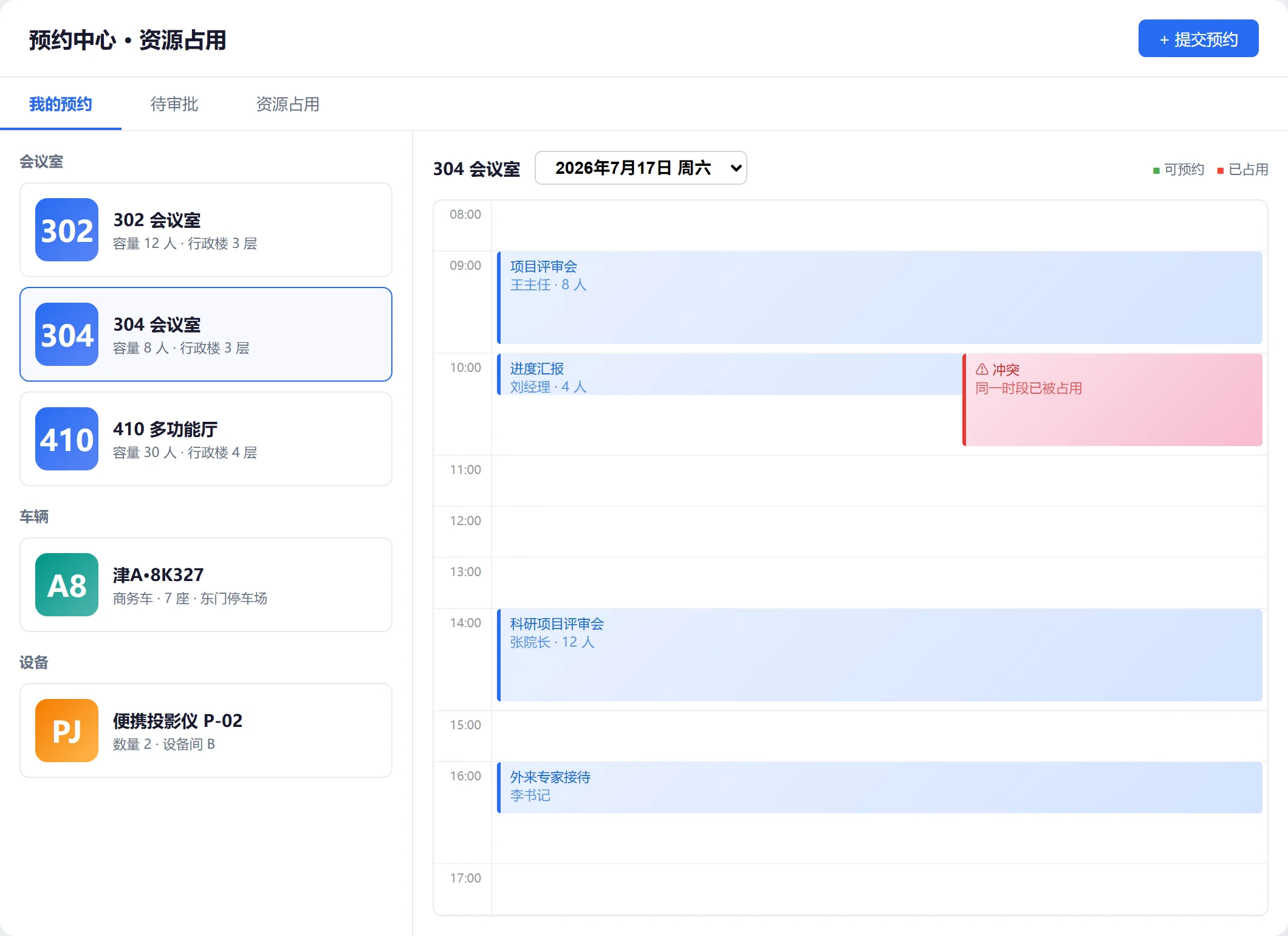
Task: Open the 外来专家接待 booking block
Action: click(x=880, y=788)
